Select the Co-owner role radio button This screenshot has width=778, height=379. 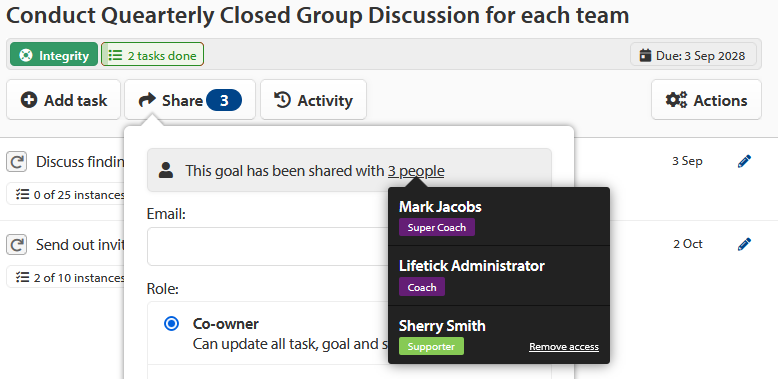(x=171, y=324)
